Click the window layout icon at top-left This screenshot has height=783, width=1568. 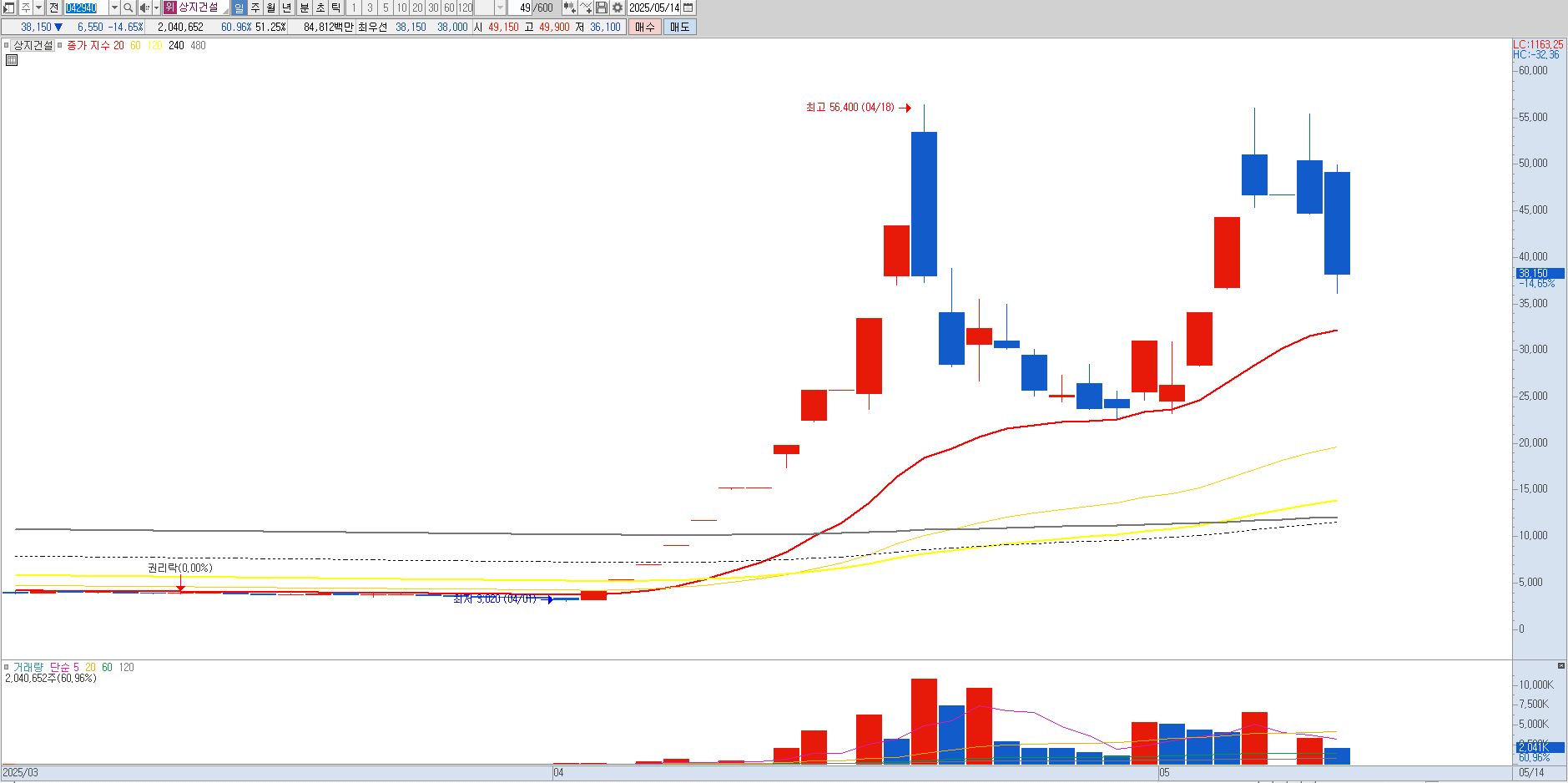(x=8, y=8)
